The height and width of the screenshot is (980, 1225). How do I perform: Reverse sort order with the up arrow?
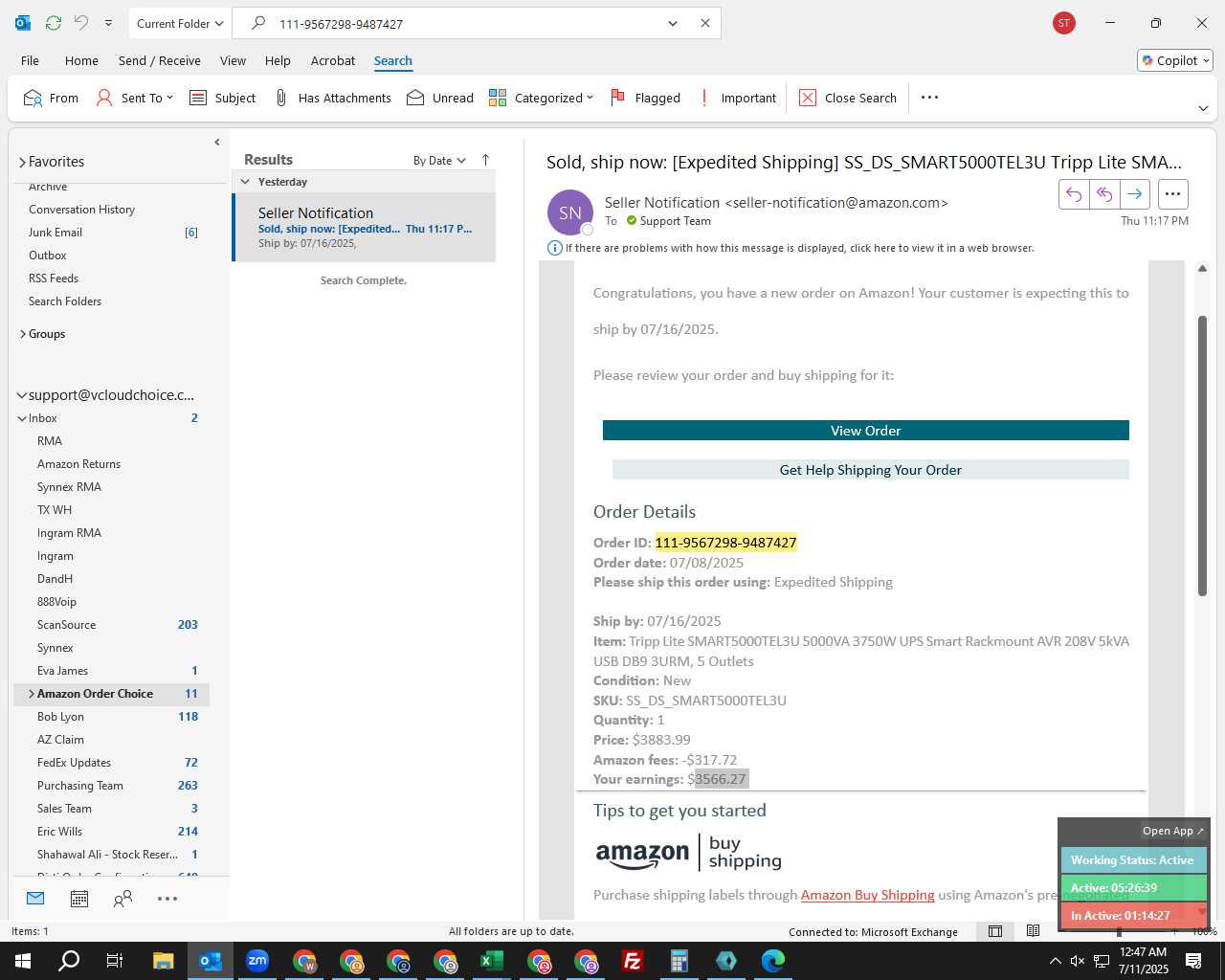point(485,160)
